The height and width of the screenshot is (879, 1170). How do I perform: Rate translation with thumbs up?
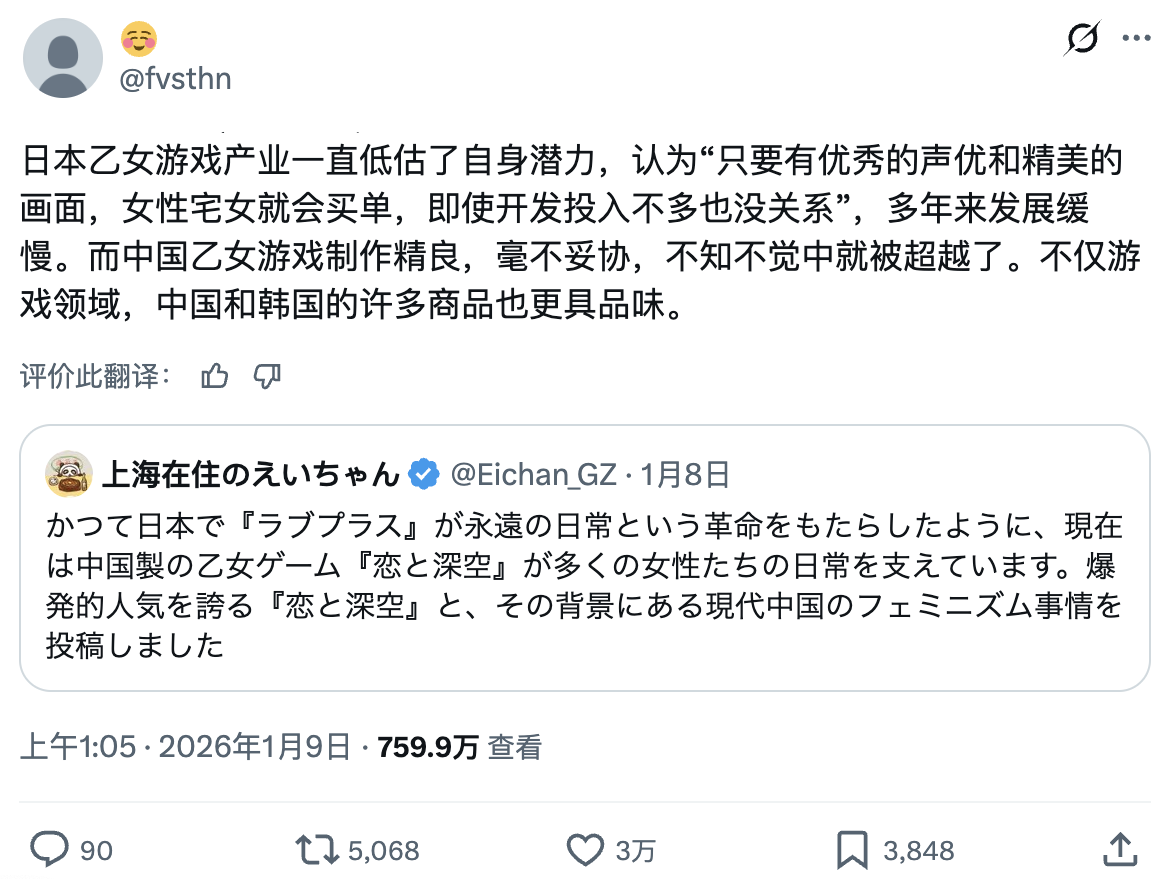coord(215,376)
